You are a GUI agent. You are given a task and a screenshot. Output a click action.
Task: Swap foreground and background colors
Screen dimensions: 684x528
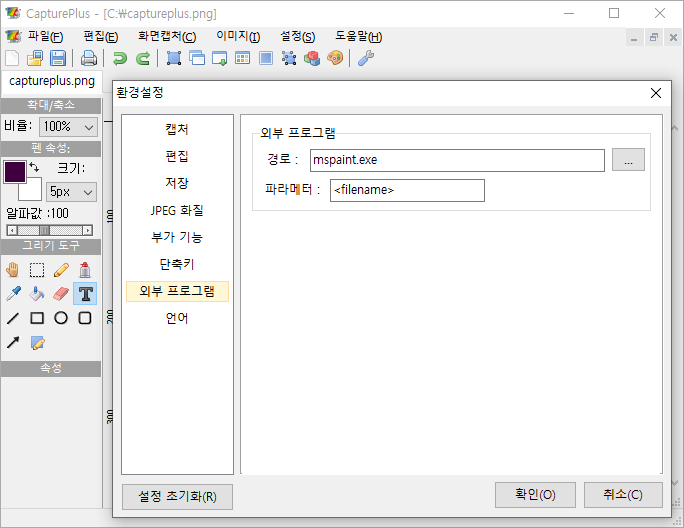click(35, 167)
